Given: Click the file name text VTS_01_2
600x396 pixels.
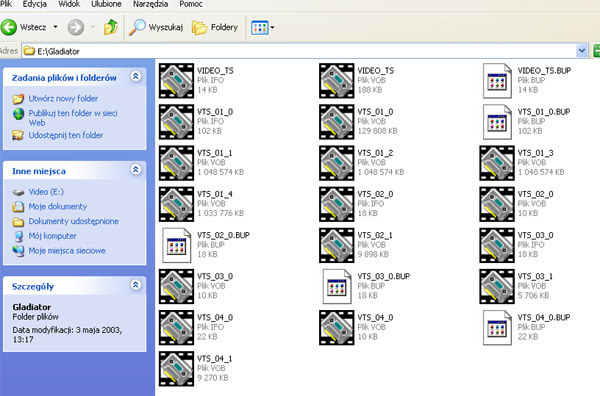Looking at the screenshot, I should coord(375,153).
